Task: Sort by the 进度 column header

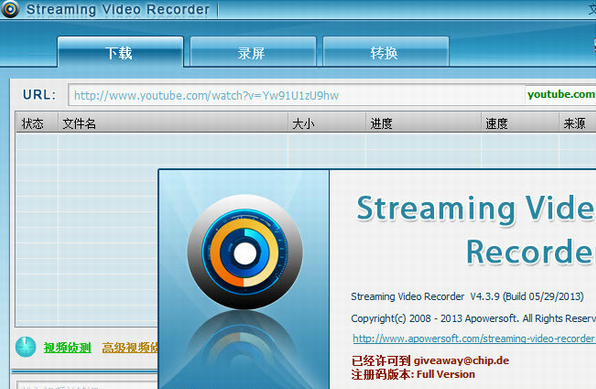Action: point(423,123)
